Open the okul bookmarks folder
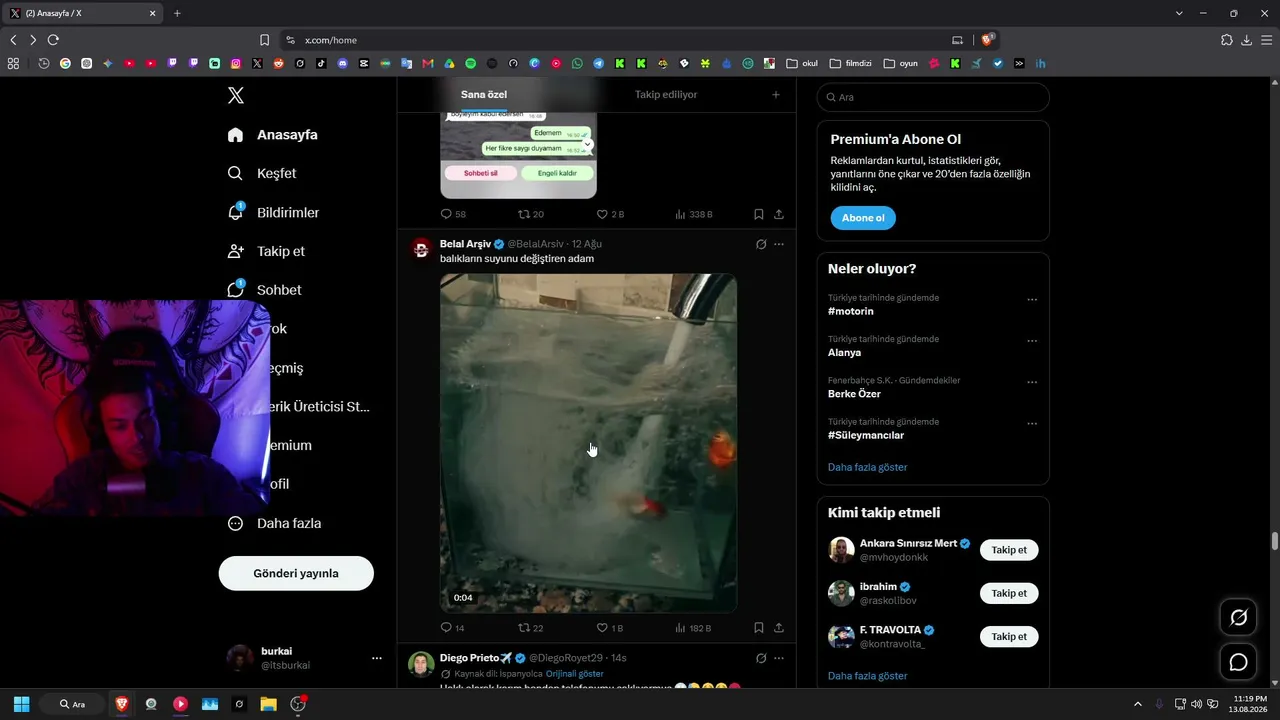This screenshot has height=720, width=1280. click(x=802, y=63)
